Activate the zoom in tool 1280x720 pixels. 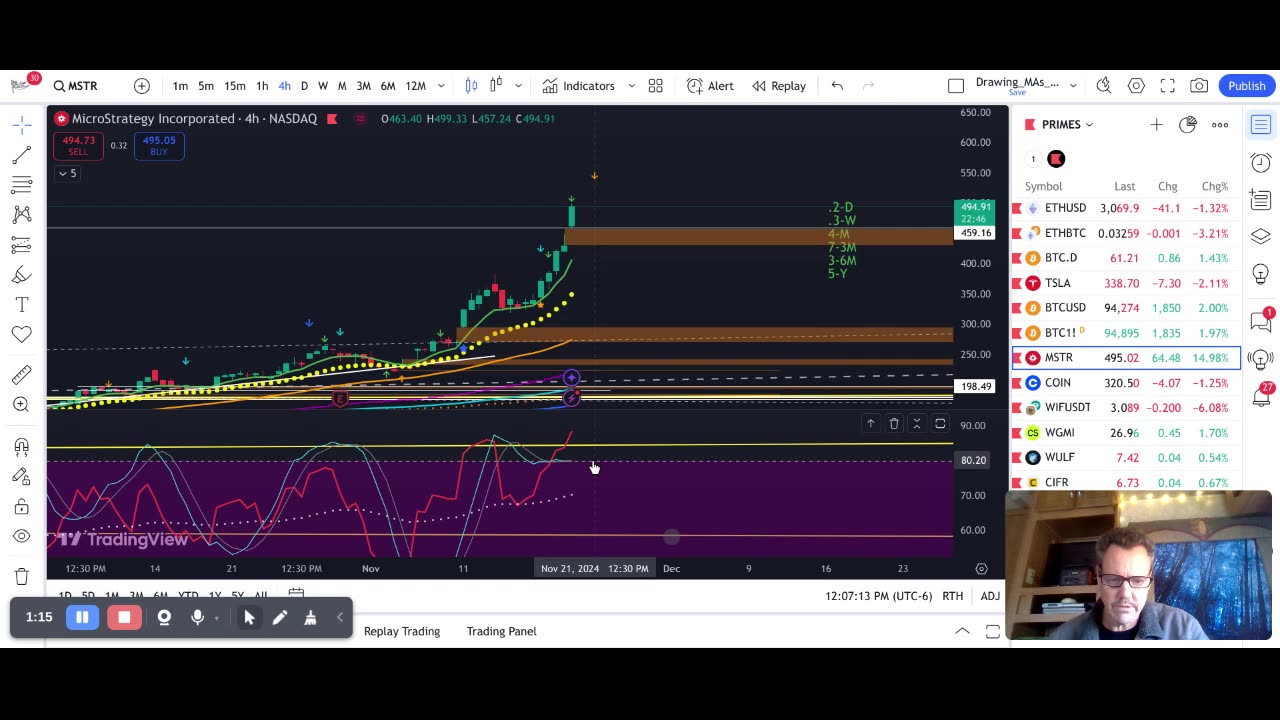pos(21,405)
